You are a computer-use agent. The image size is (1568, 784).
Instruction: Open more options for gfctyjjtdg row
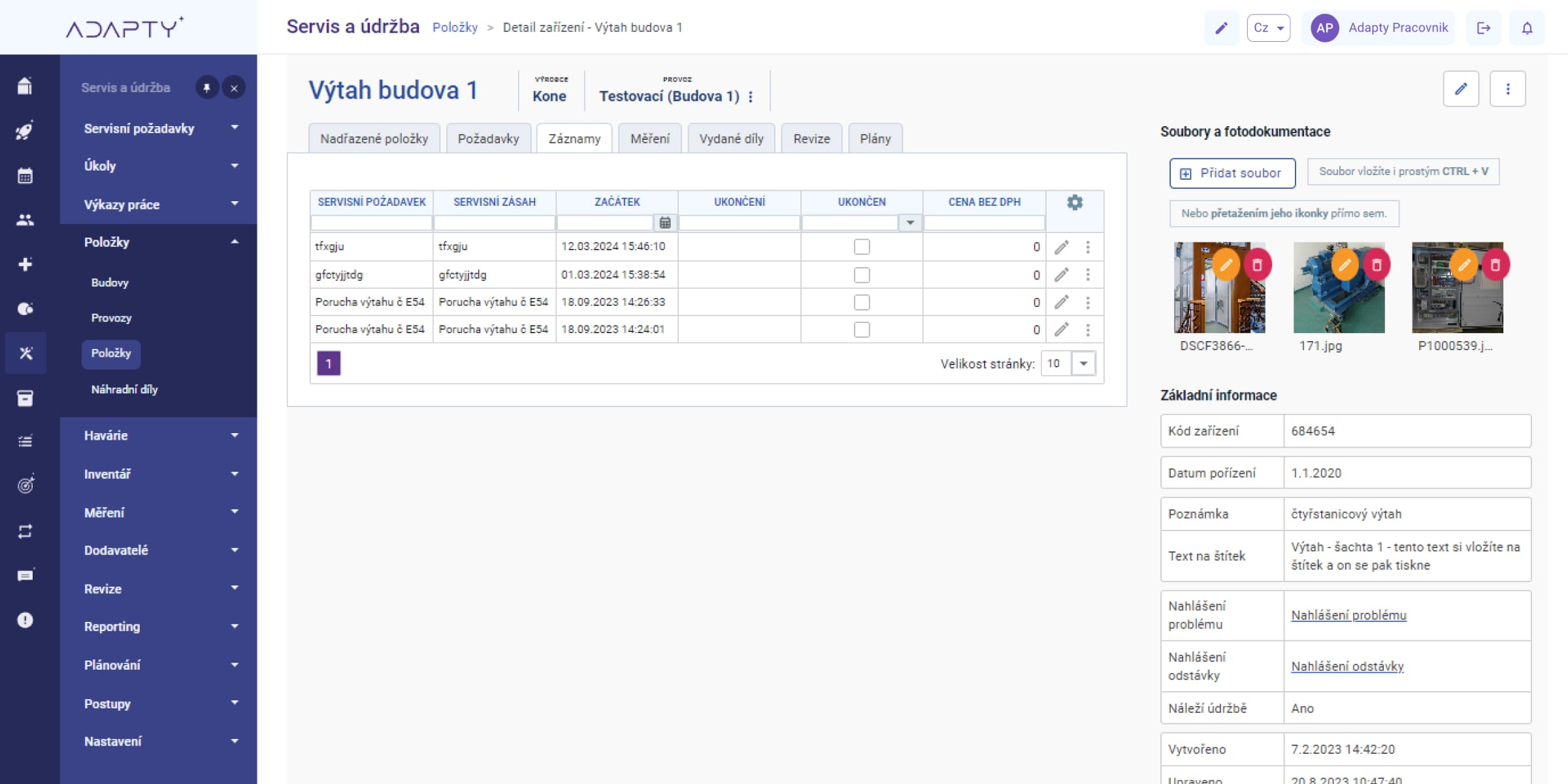(1088, 274)
